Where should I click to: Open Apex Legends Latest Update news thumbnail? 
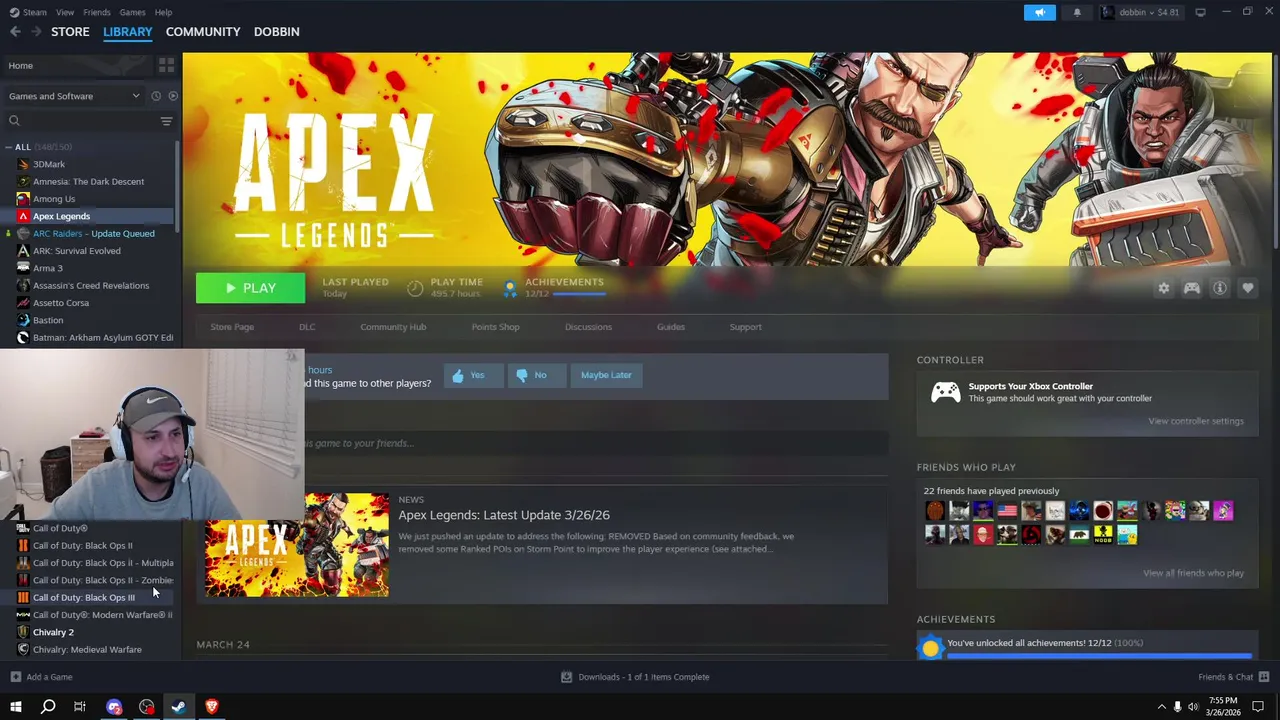pyautogui.click(x=297, y=544)
